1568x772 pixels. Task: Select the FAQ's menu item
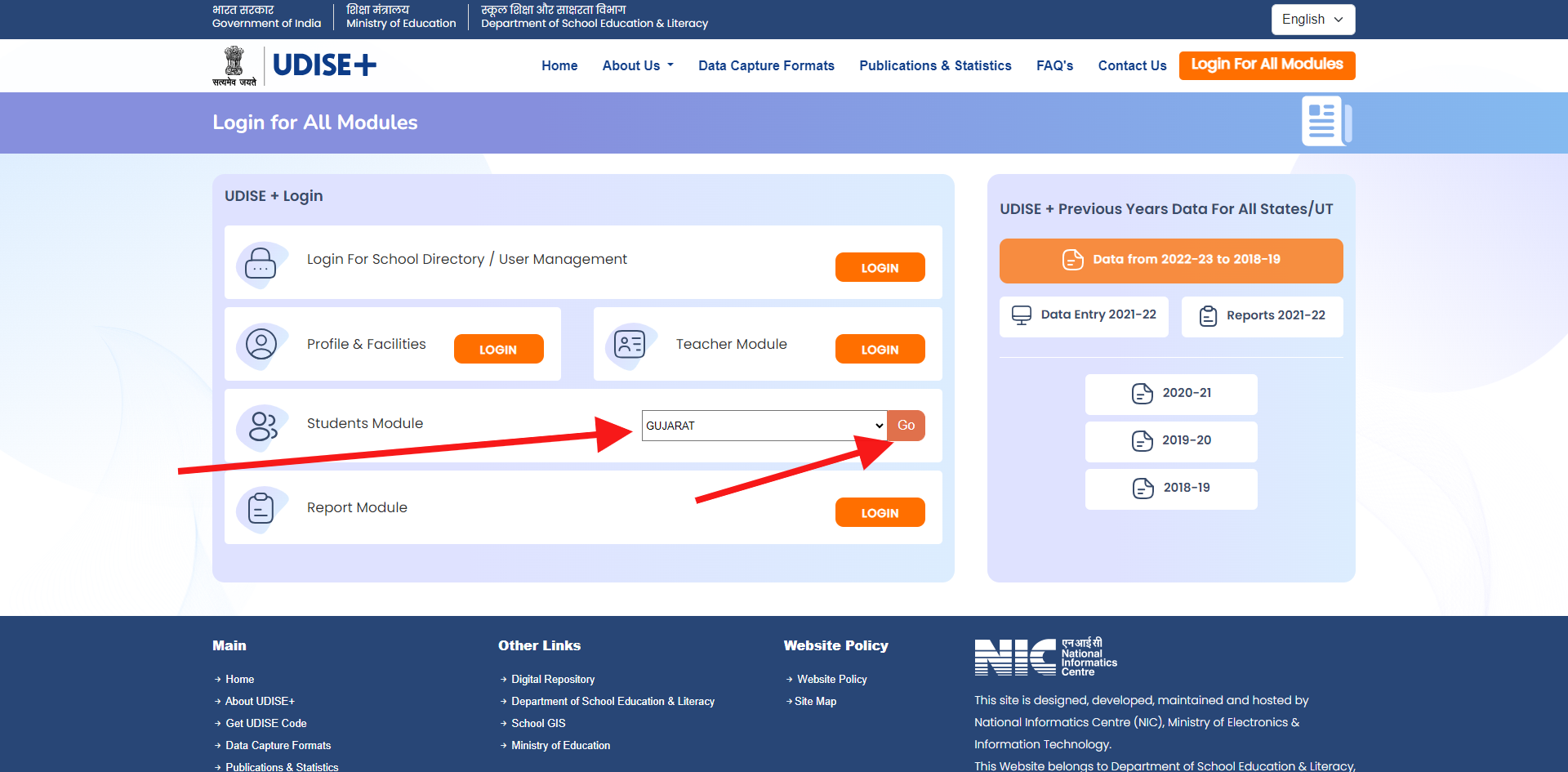point(1053,65)
